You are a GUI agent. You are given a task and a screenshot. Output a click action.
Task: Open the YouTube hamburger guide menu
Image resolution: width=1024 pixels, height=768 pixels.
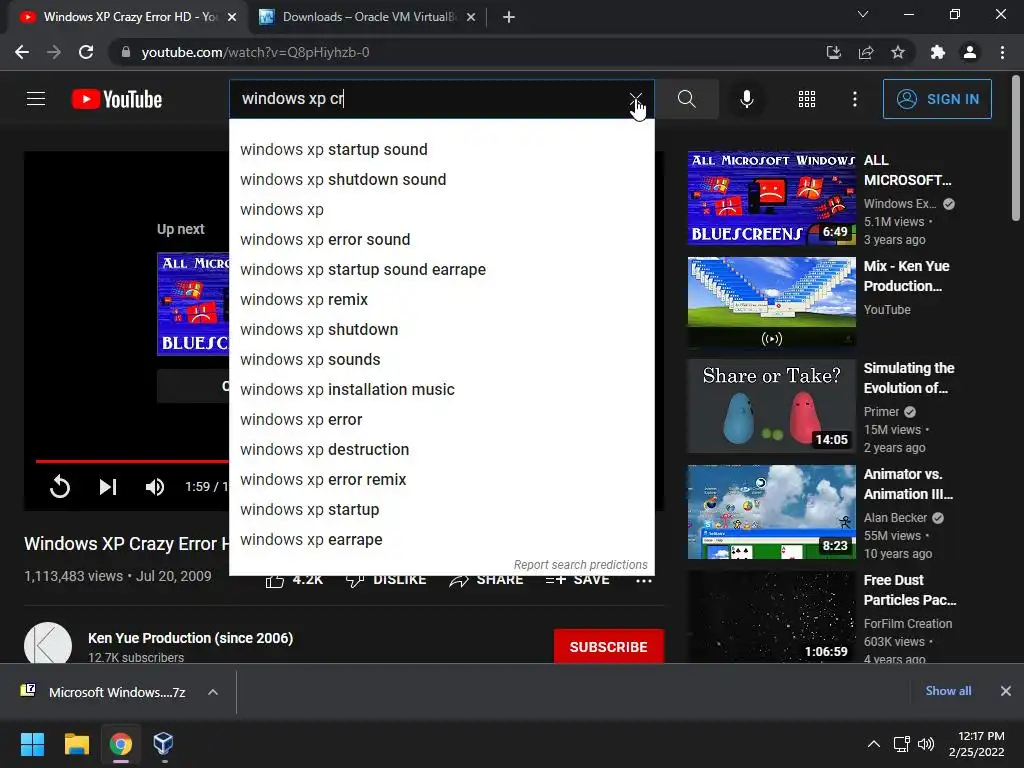[x=36, y=99]
